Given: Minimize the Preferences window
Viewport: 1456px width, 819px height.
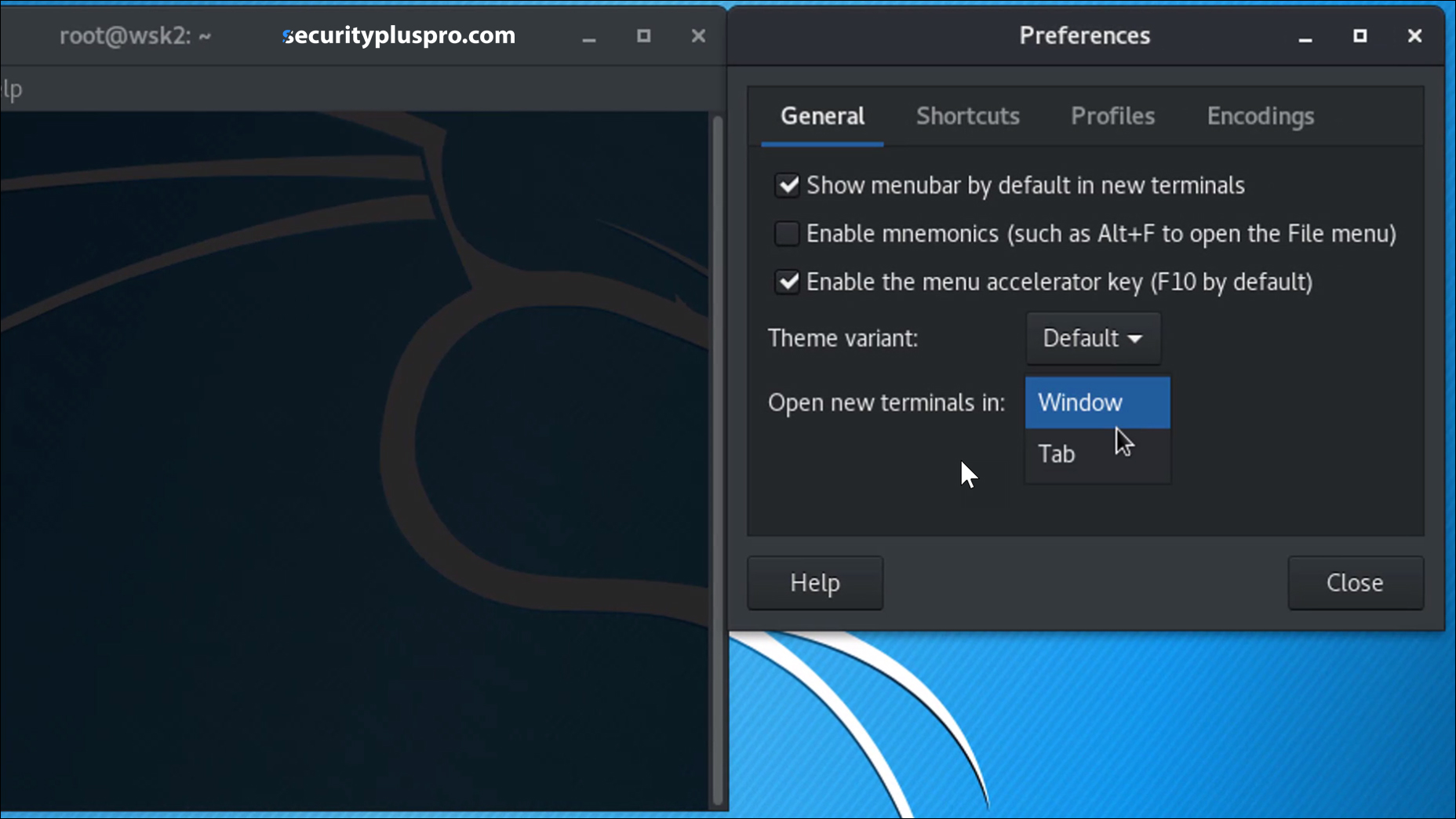Looking at the screenshot, I should coord(1305,36).
